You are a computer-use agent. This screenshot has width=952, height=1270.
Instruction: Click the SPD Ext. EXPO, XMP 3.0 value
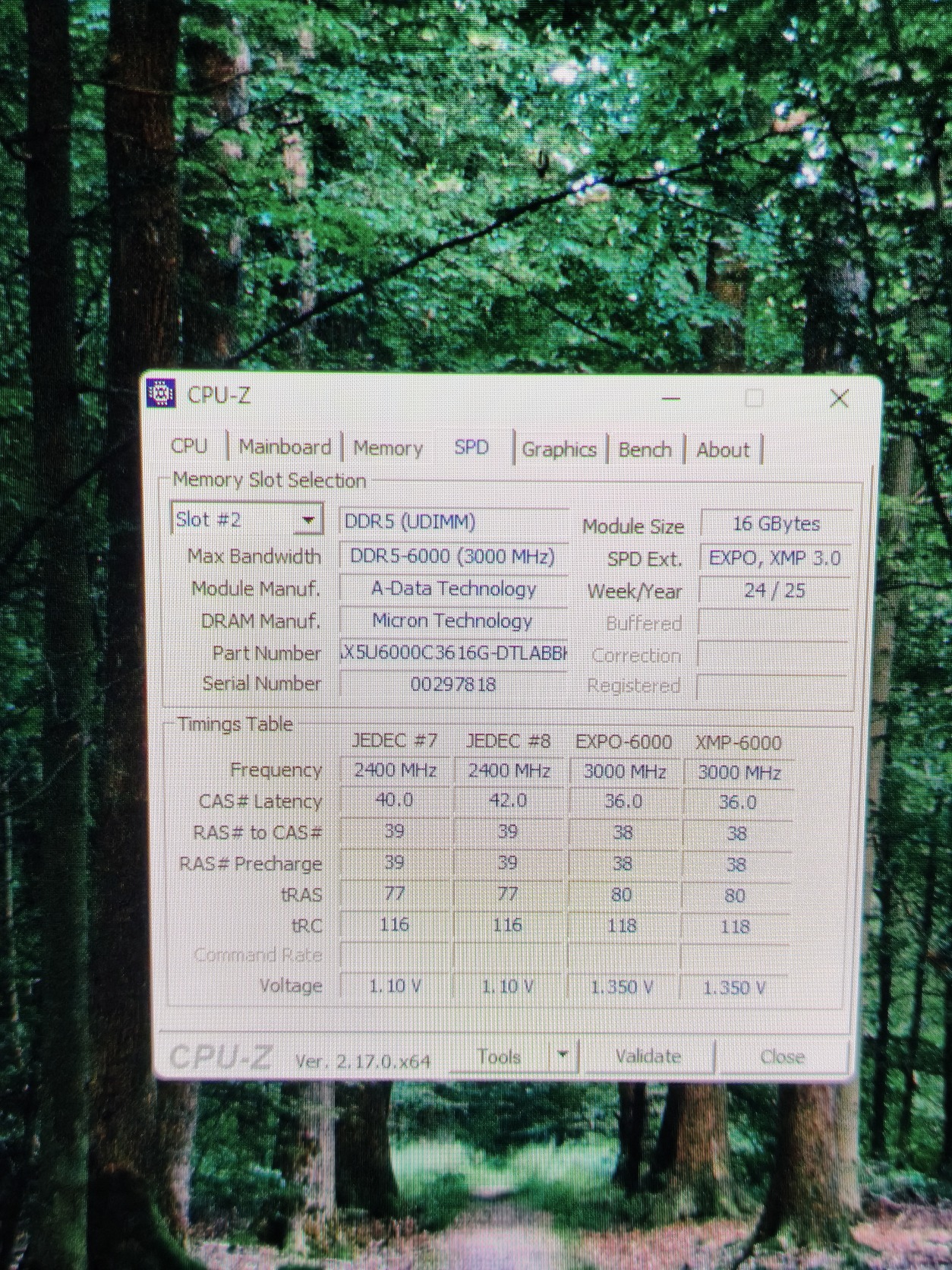(775, 558)
